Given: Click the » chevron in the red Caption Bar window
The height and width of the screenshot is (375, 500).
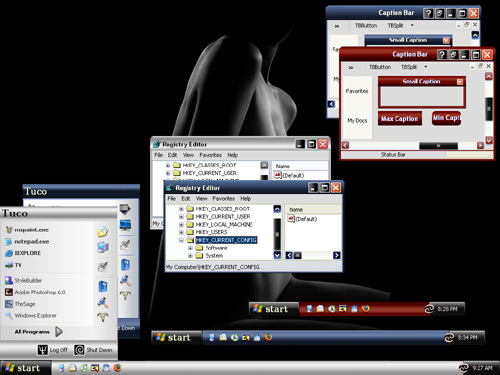Looking at the screenshot, I should tap(351, 67).
